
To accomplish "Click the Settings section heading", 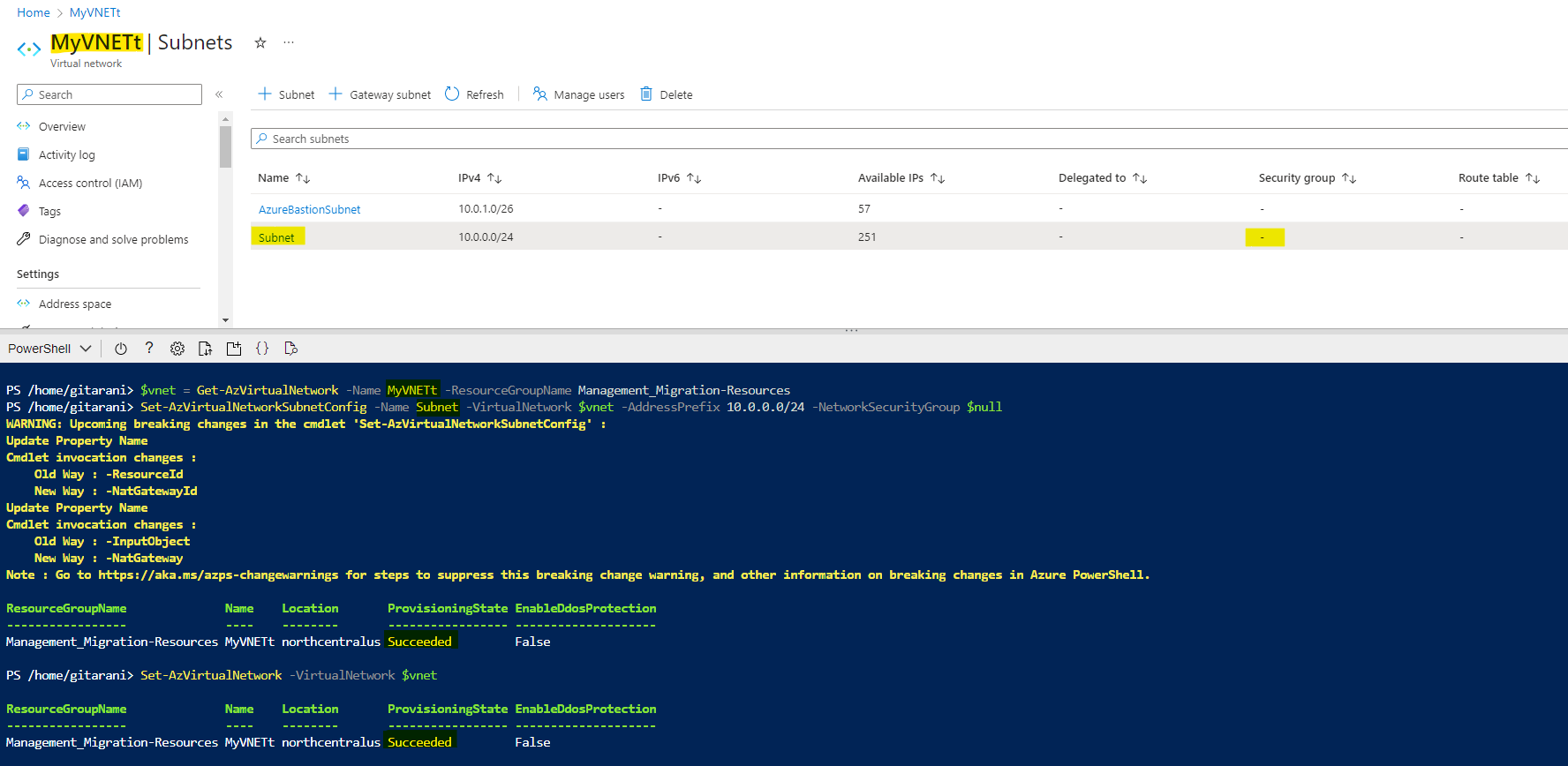I will pyautogui.click(x=38, y=274).
